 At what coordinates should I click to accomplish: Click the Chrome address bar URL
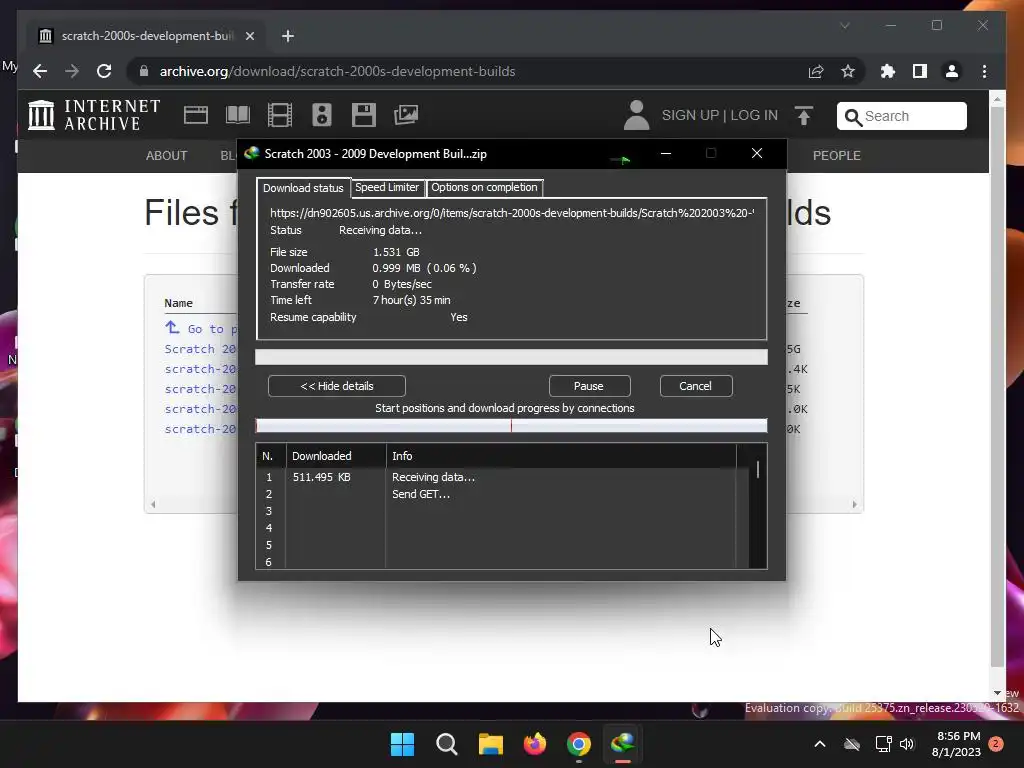point(338,71)
